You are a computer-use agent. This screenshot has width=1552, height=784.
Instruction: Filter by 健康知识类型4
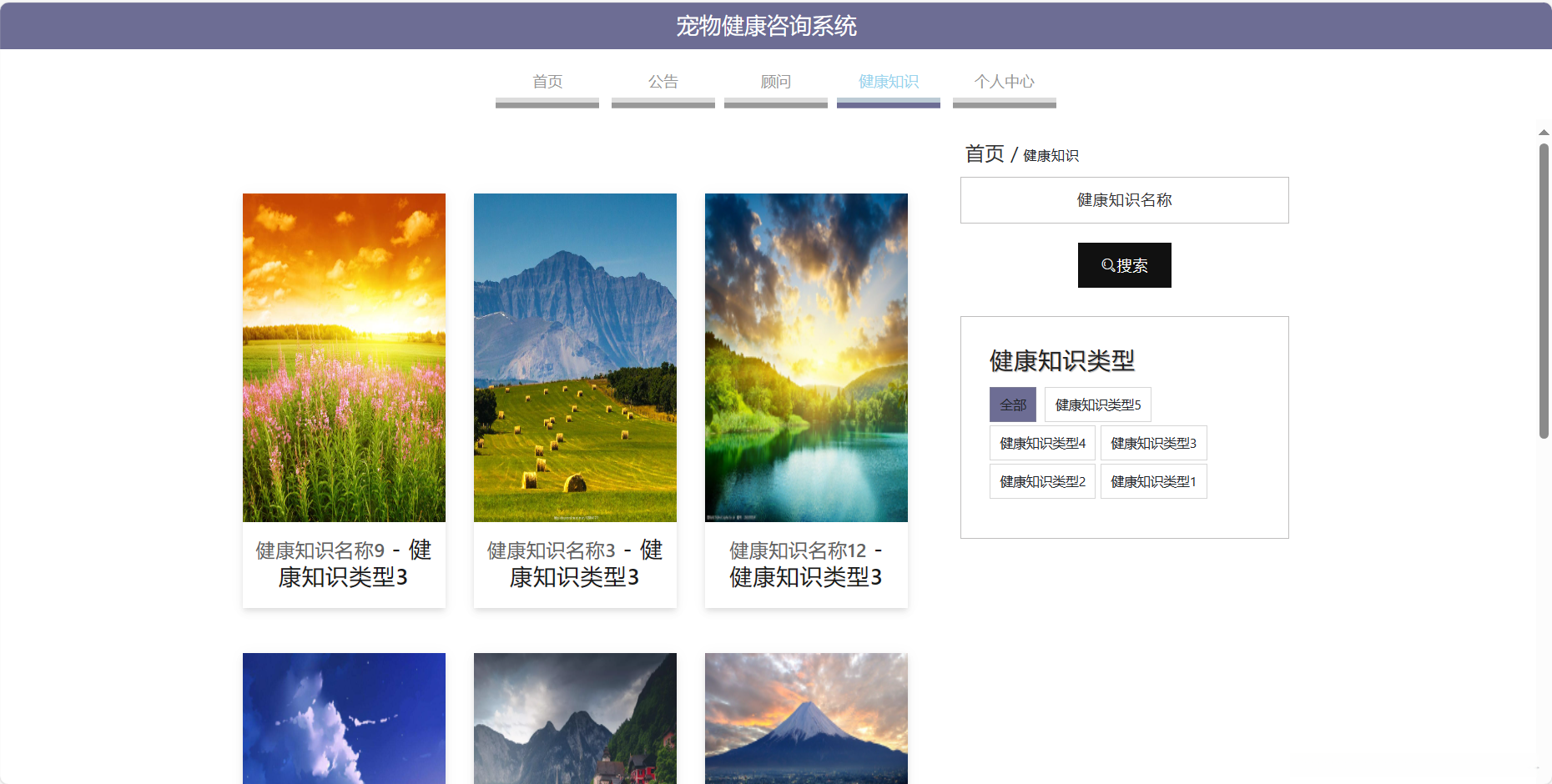1042,442
